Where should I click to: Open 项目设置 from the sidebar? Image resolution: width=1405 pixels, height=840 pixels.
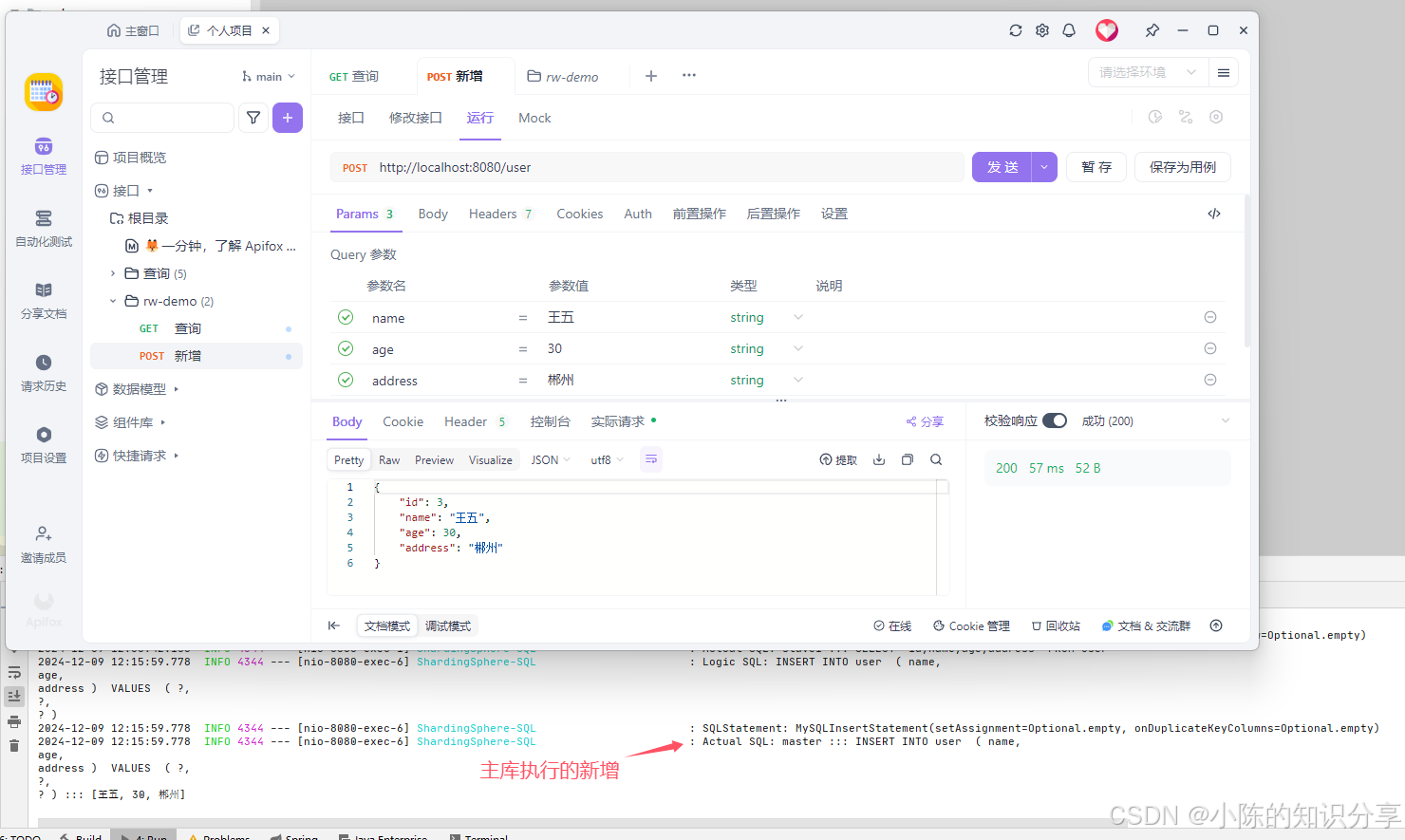(43, 443)
